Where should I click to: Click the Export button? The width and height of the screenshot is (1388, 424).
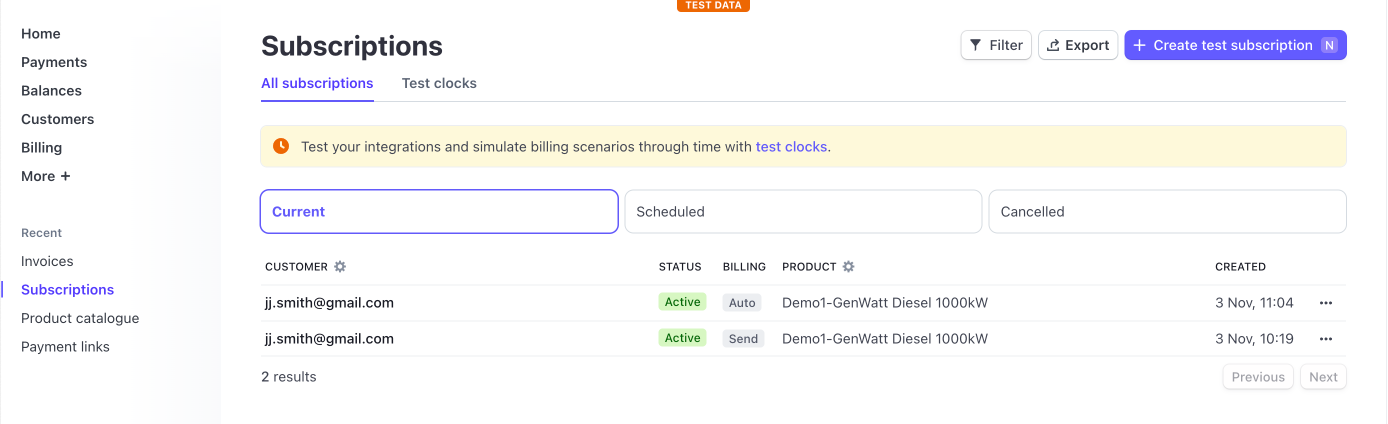pyautogui.click(x=1078, y=45)
